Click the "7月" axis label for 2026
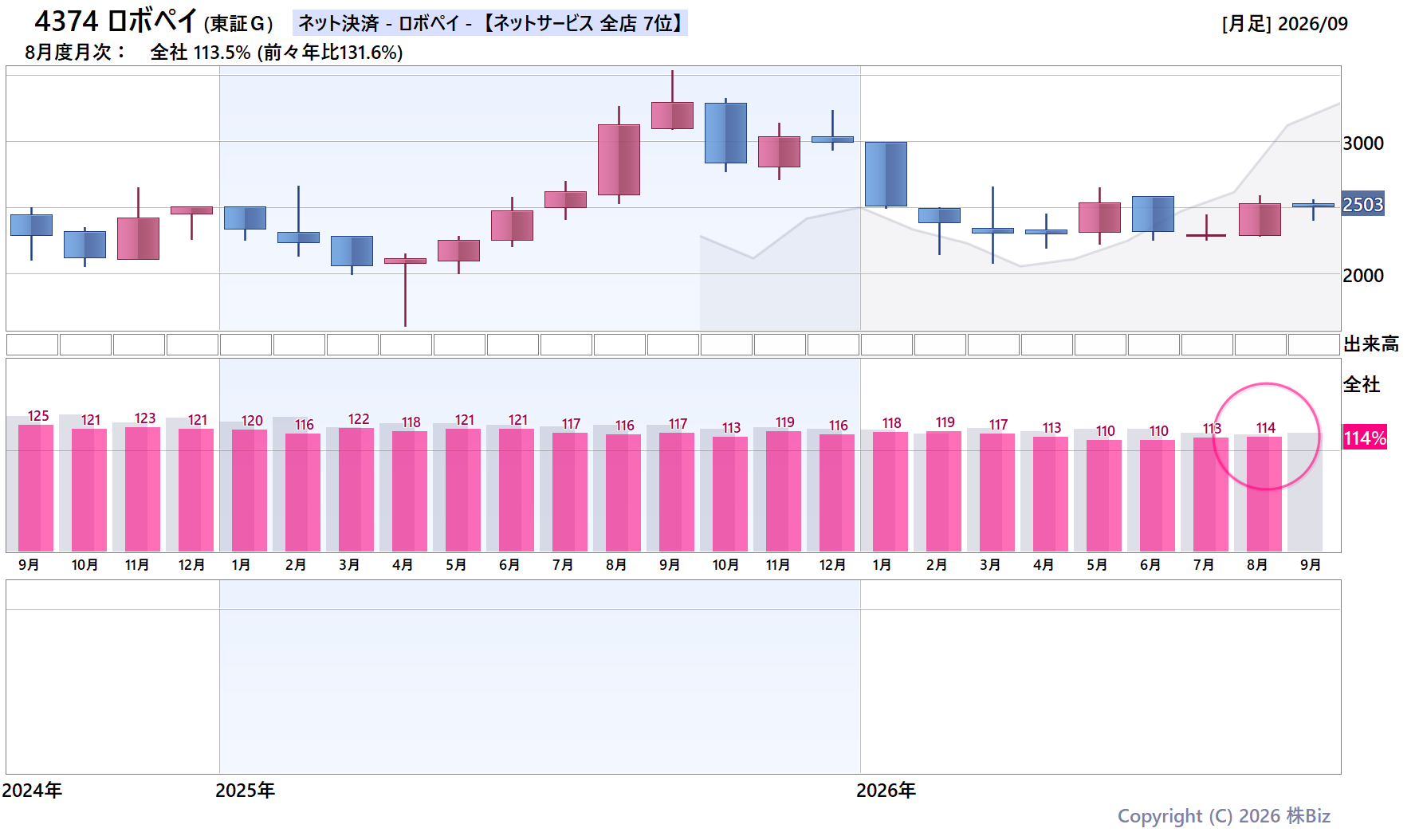Image resolution: width=1419 pixels, height=840 pixels. pyautogui.click(x=1204, y=565)
